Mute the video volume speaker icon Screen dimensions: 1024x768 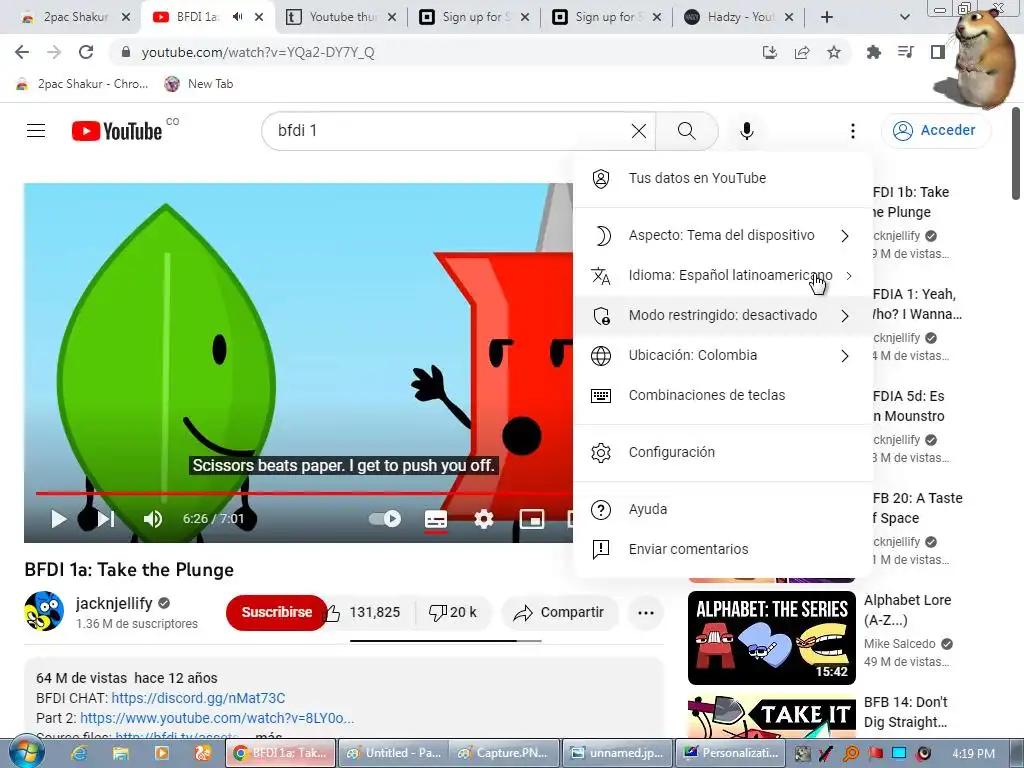coord(153,519)
